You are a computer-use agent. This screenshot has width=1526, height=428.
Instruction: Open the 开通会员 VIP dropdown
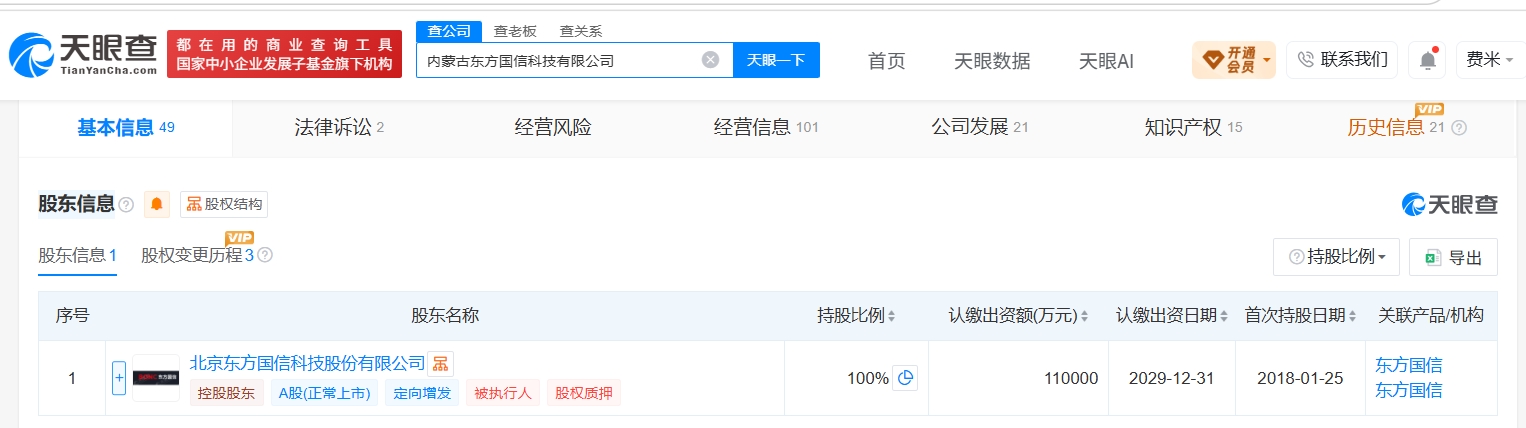click(1234, 60)
